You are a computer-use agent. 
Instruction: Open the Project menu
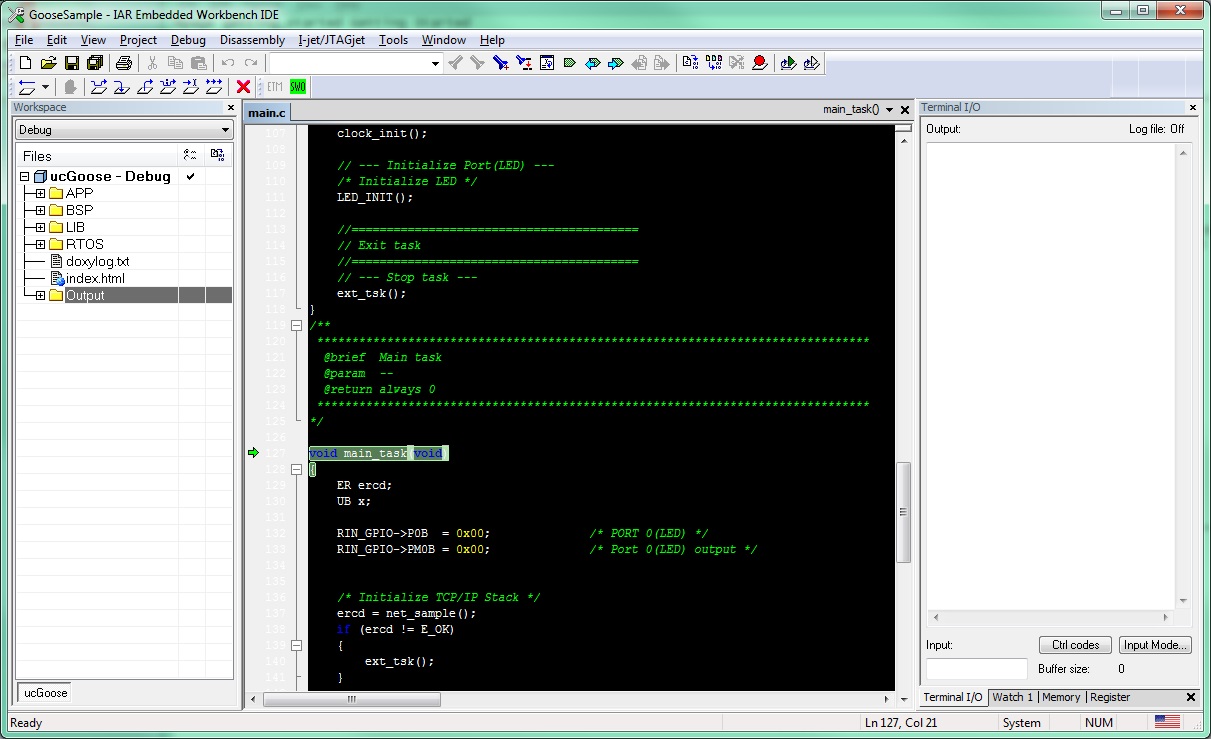138,40
